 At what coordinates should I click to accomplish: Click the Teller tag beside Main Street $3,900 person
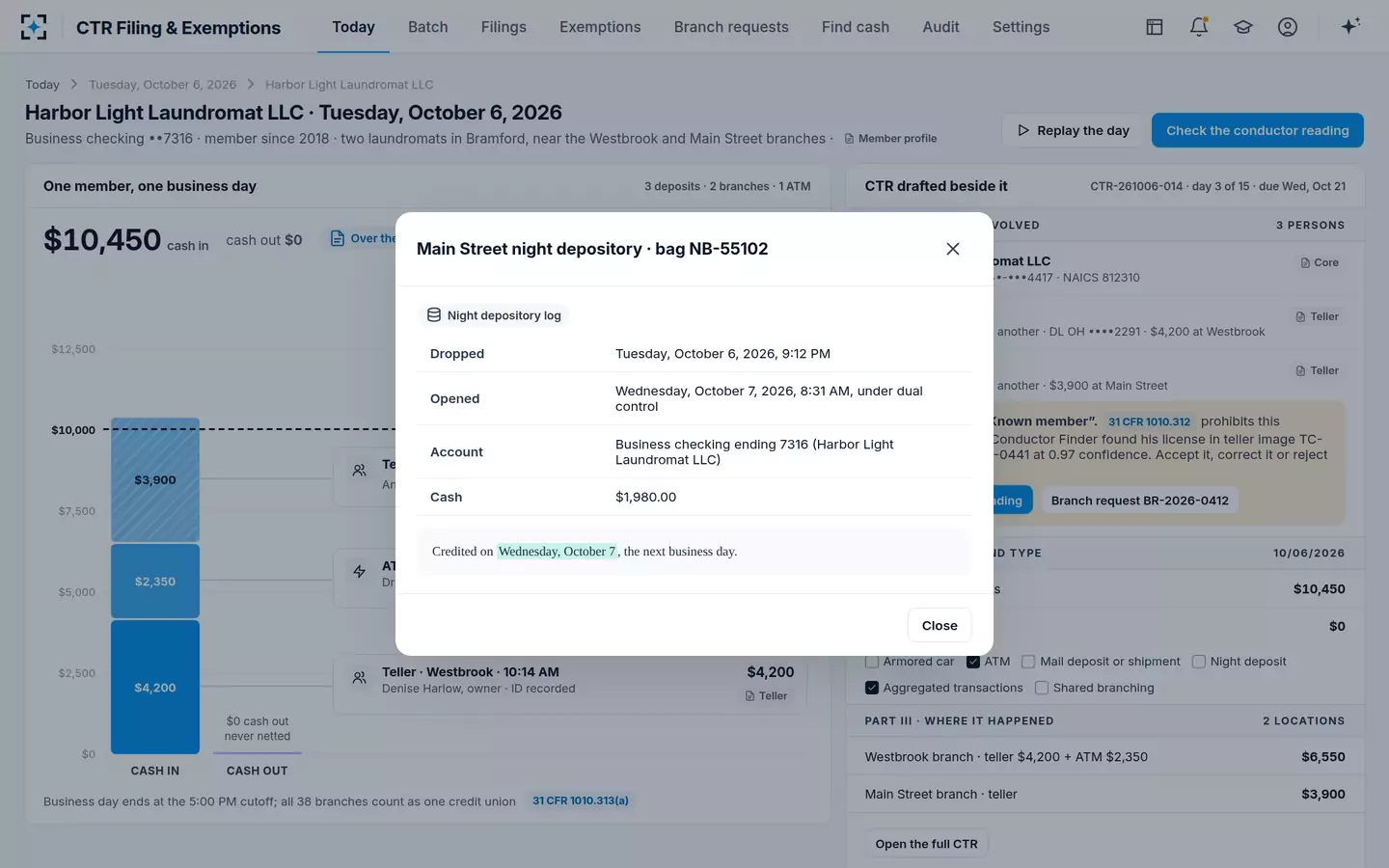(1318, 370)
